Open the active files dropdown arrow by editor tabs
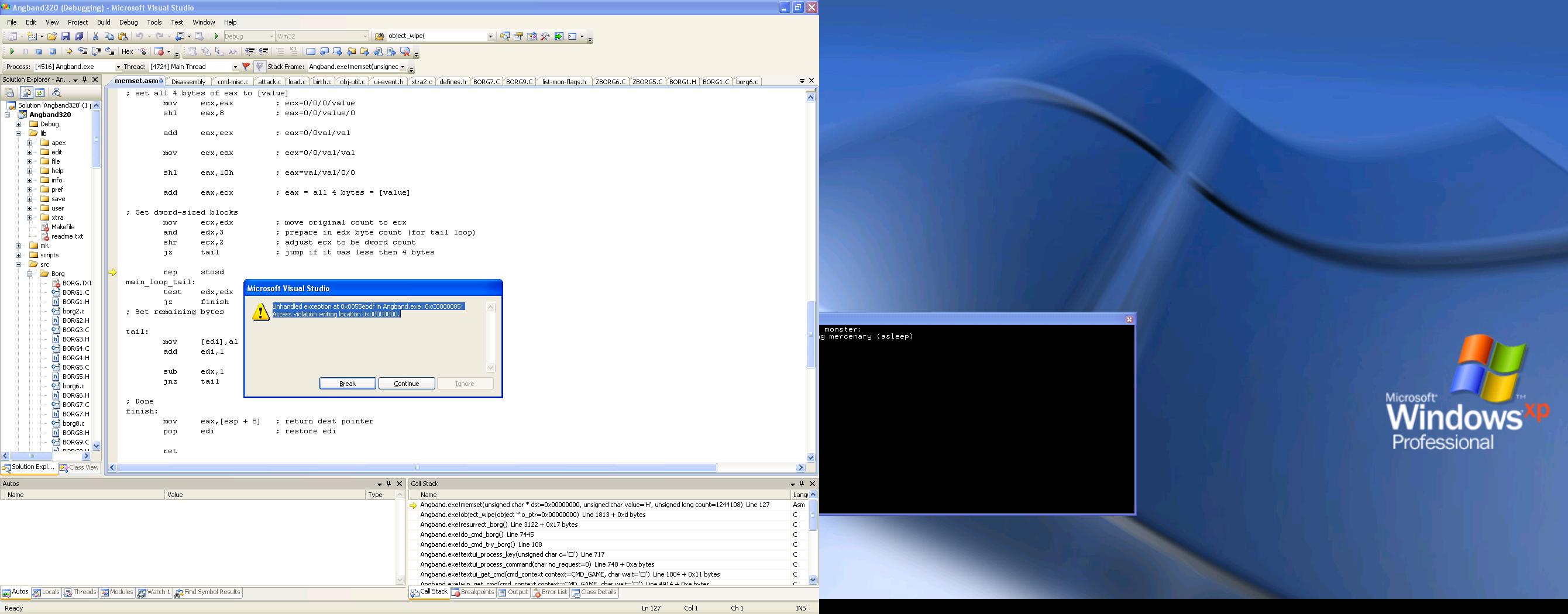The width and height of the screenshot is (1568, 614). pos(802,81)
